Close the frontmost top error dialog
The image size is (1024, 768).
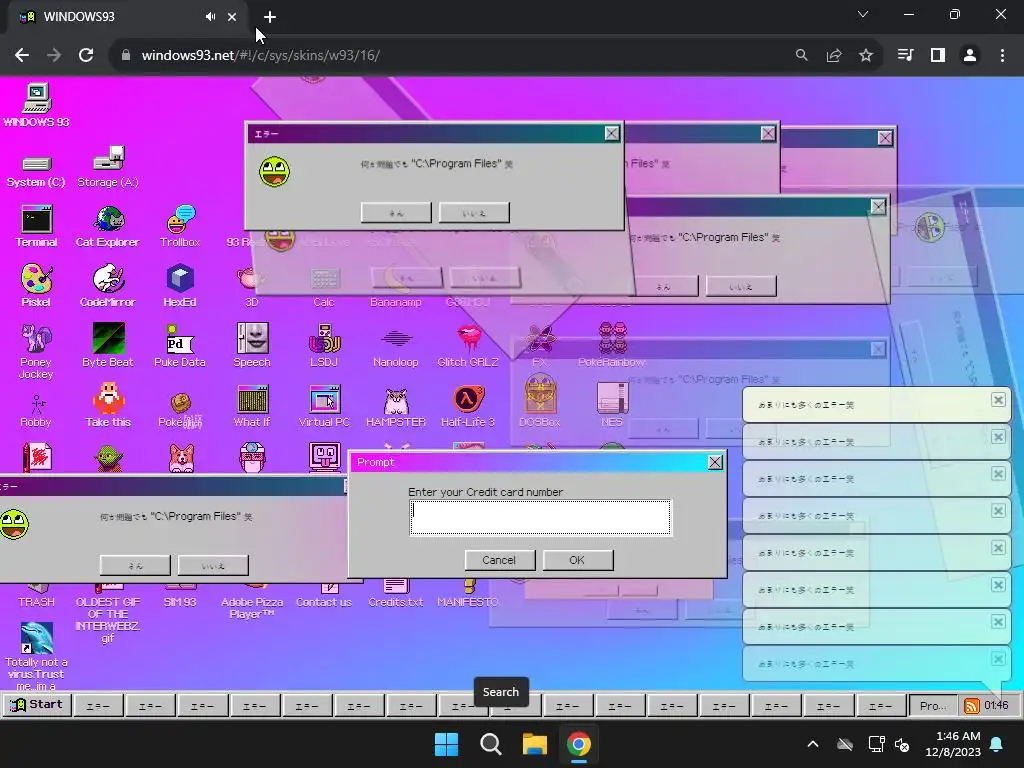(x=612, y=133)
